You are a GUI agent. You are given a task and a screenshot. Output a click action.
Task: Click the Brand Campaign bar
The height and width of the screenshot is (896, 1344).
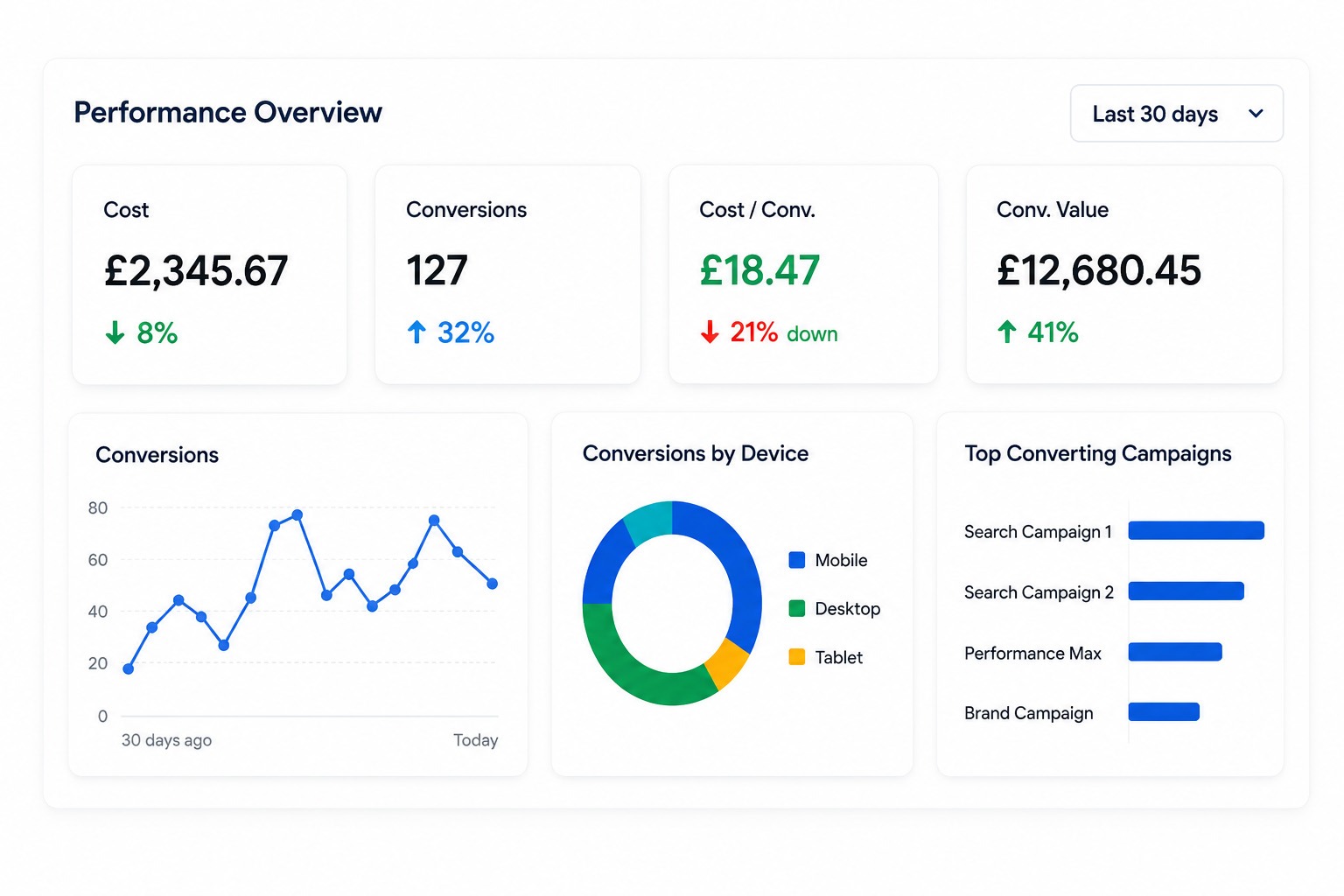tap(1164, 712)
